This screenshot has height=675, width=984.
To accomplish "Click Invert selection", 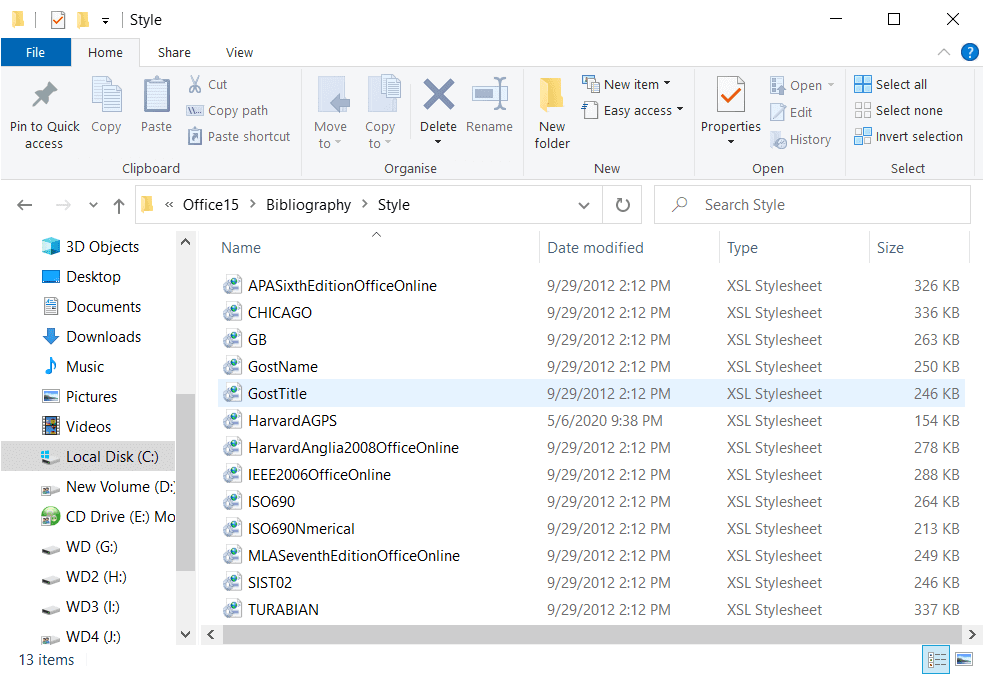I will [x=908, y=136].
